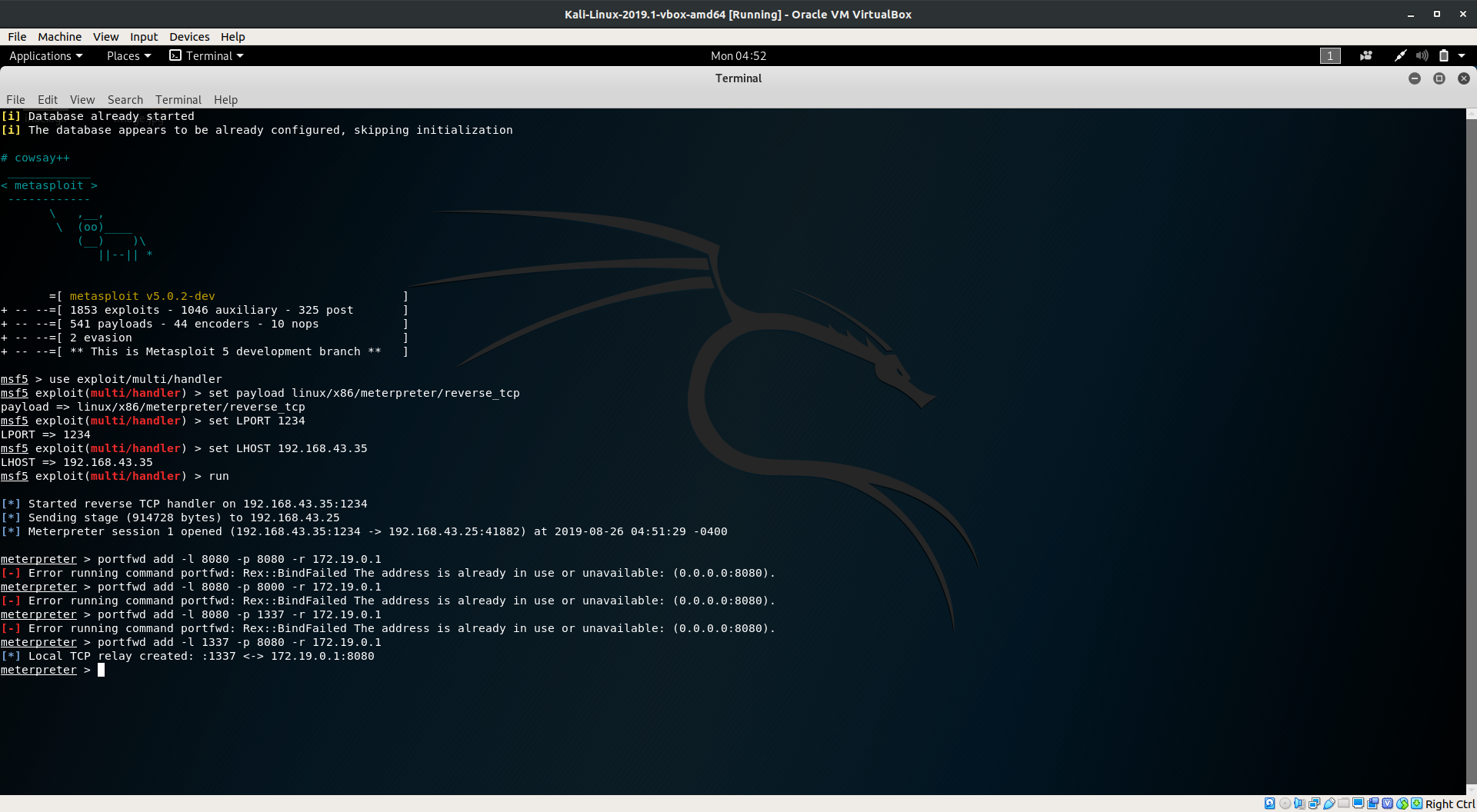The image size is (1477, 812).
Task: Open the clock showing Mon 04:52
Action: click(738, 56)
